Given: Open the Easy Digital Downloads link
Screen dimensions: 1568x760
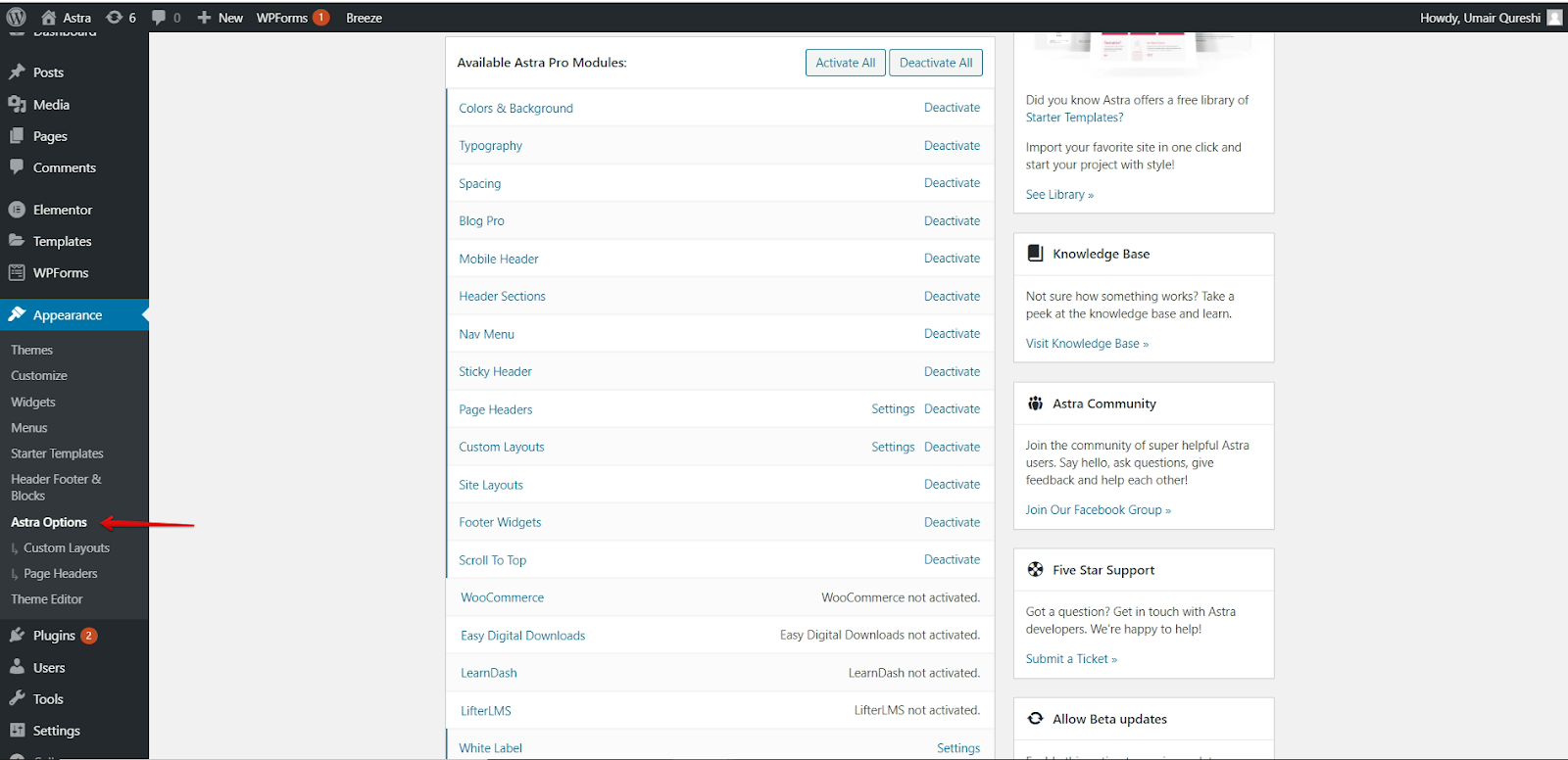Looking at the screenshot, I should [x=522, y=636].
